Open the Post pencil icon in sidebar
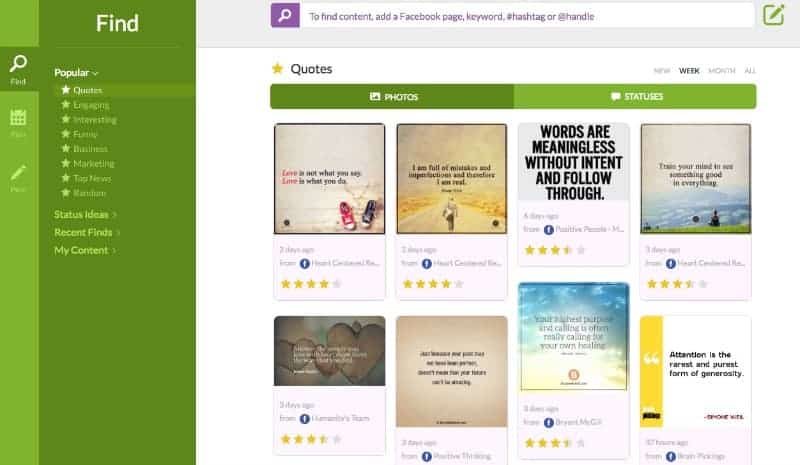 point(18,178)
